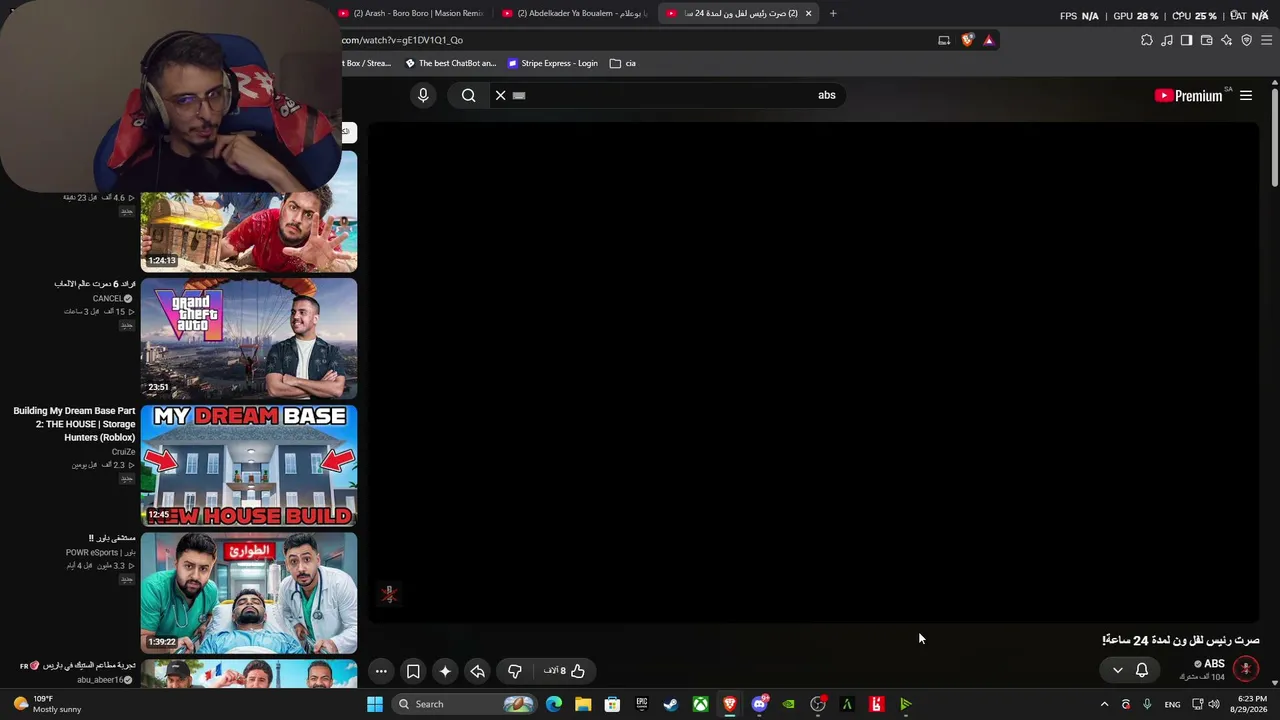Open the browser main menu button
The image size is (1280, 720).
coord(1267,40)
